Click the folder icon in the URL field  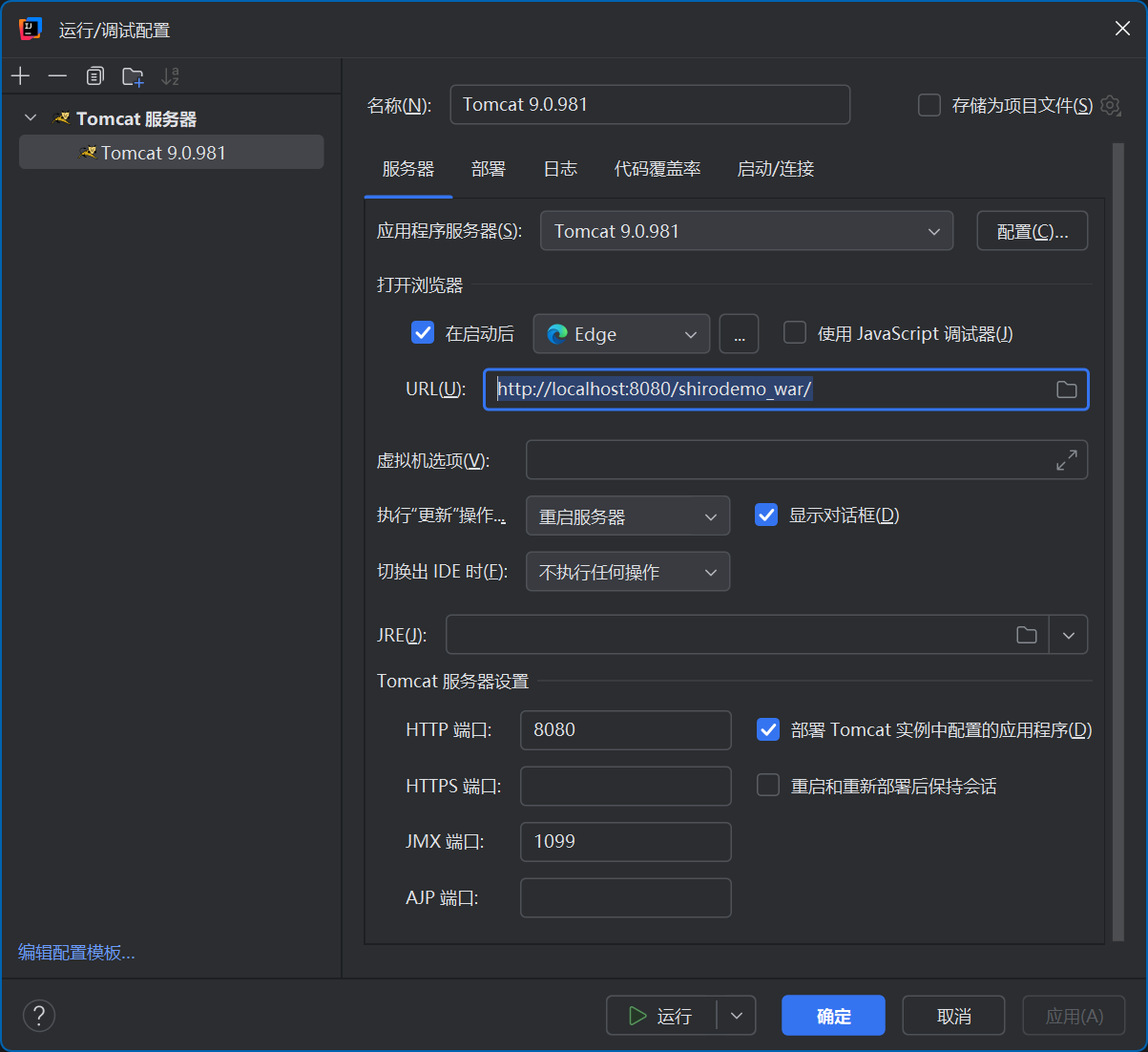click(x=1067, y=389)
